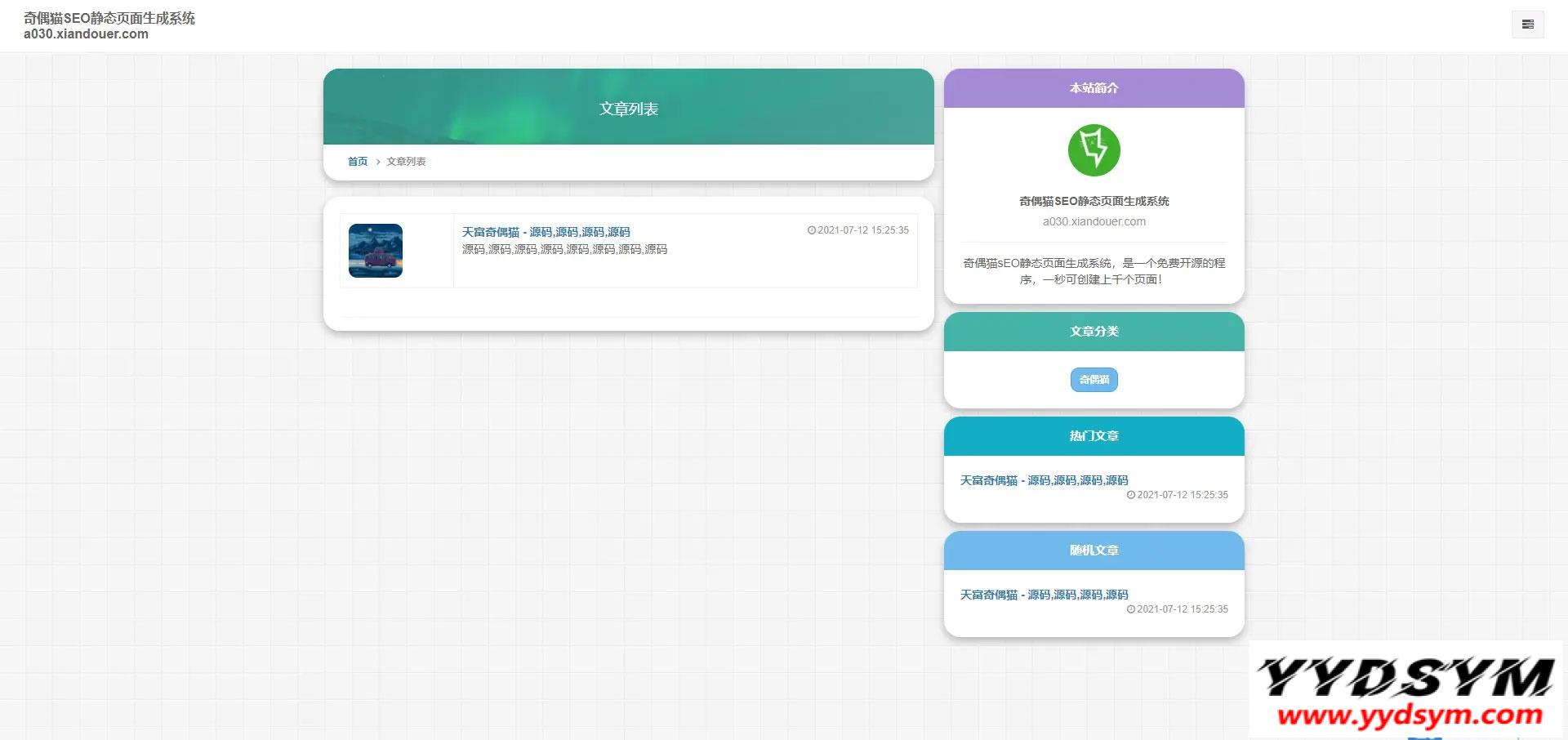Open the article thumbnail with red car
The height and width of the screenshot is (740, 1568).
376,251
